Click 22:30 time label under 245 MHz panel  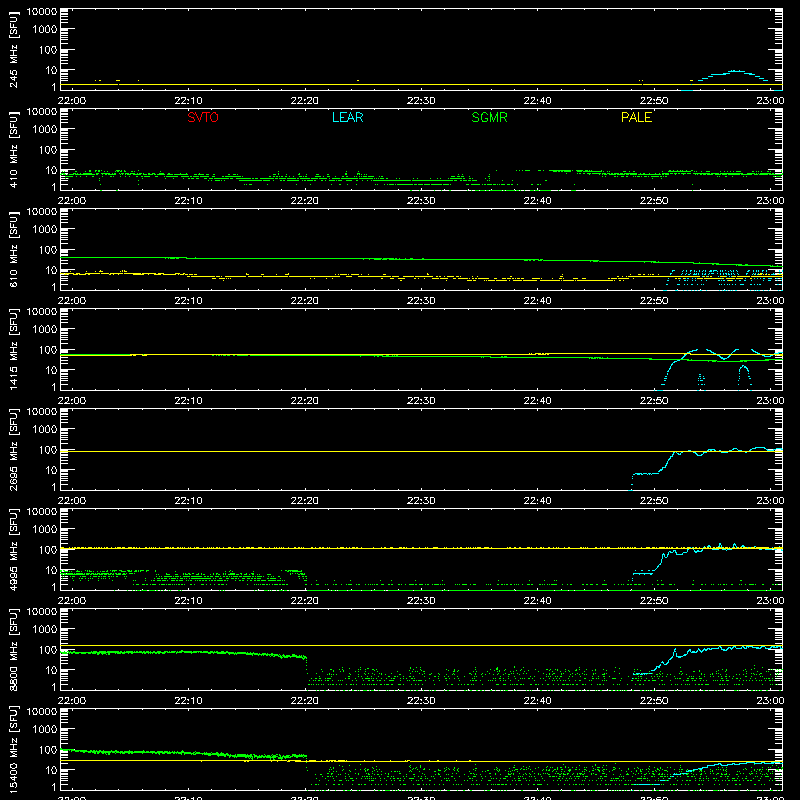pos(421,101)
